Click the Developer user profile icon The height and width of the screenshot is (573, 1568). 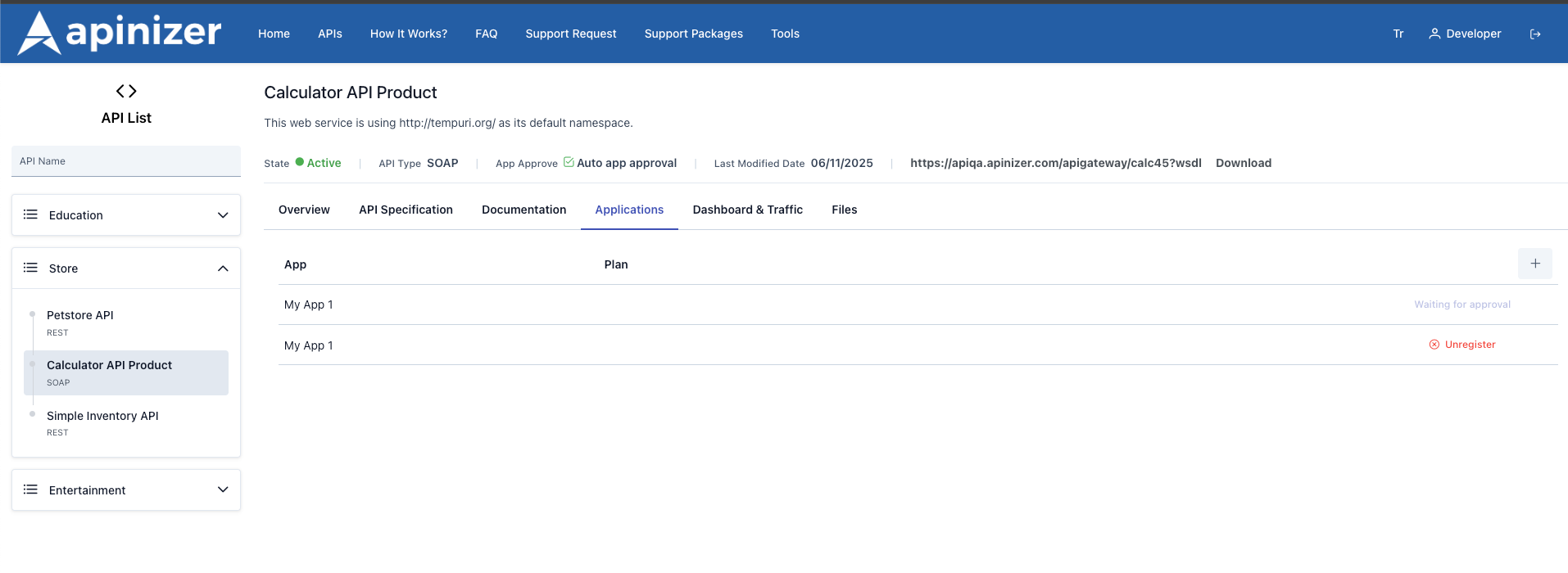(1434, 34)
